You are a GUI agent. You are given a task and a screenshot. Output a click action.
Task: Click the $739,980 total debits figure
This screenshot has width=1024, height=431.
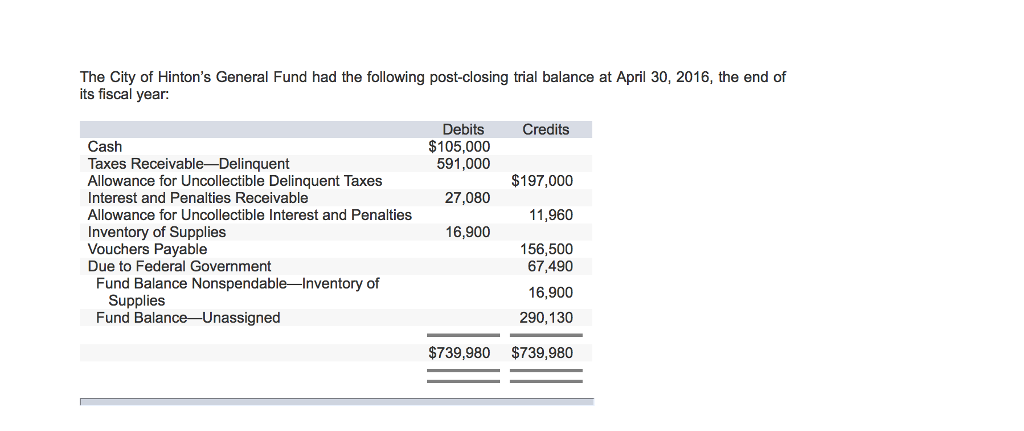(x=459, y=353)
